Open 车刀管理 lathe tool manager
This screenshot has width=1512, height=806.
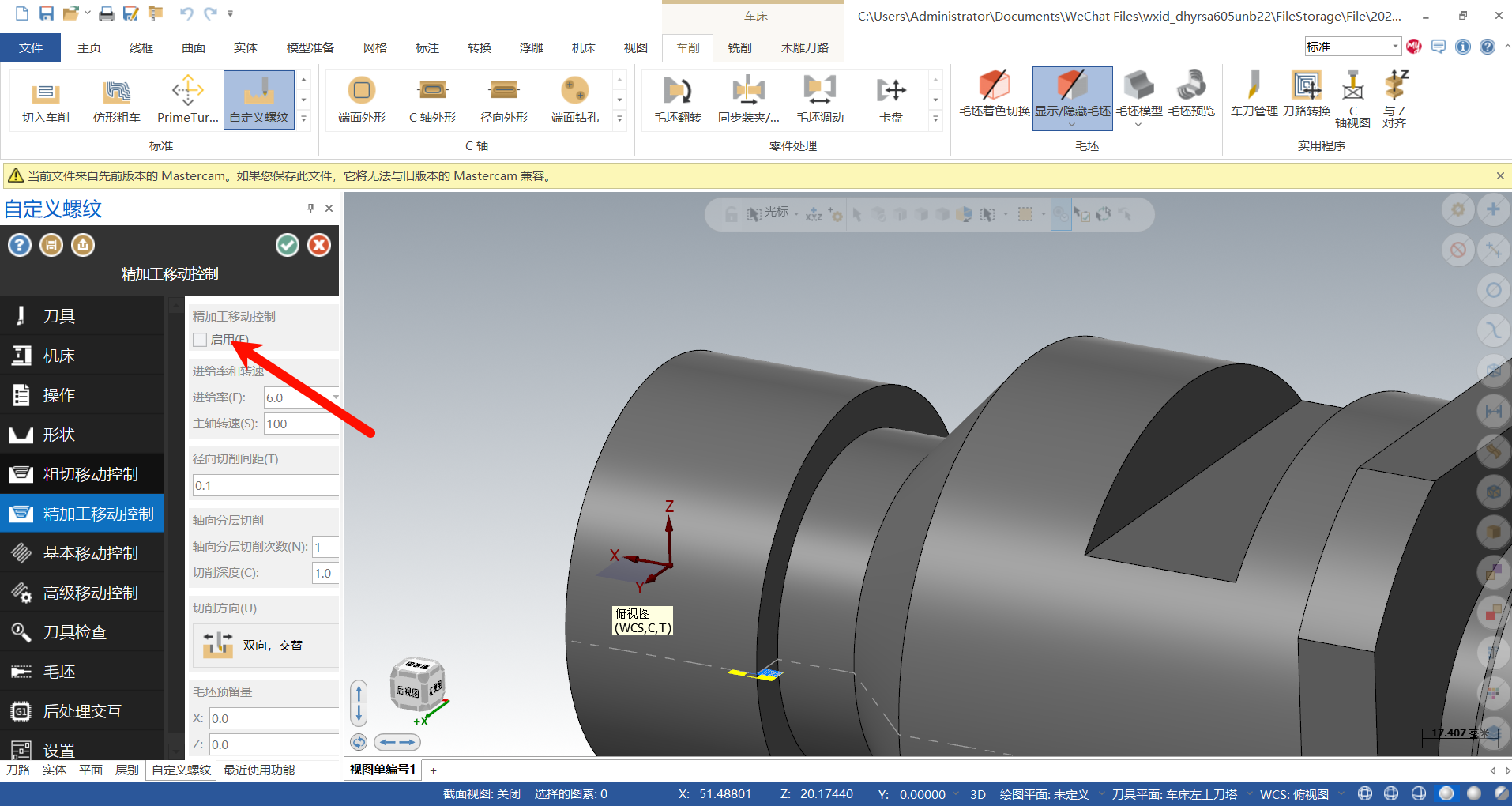(1254, 95)
